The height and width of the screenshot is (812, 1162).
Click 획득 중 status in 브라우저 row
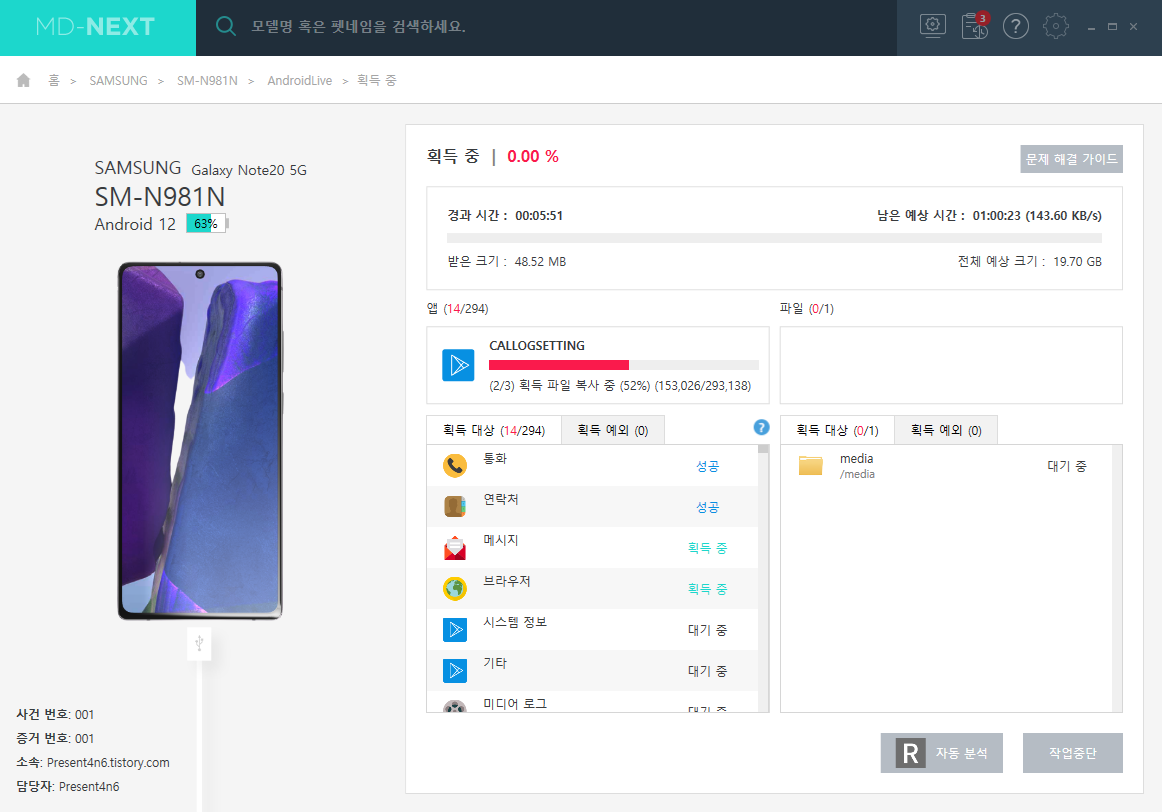point(707,589)
